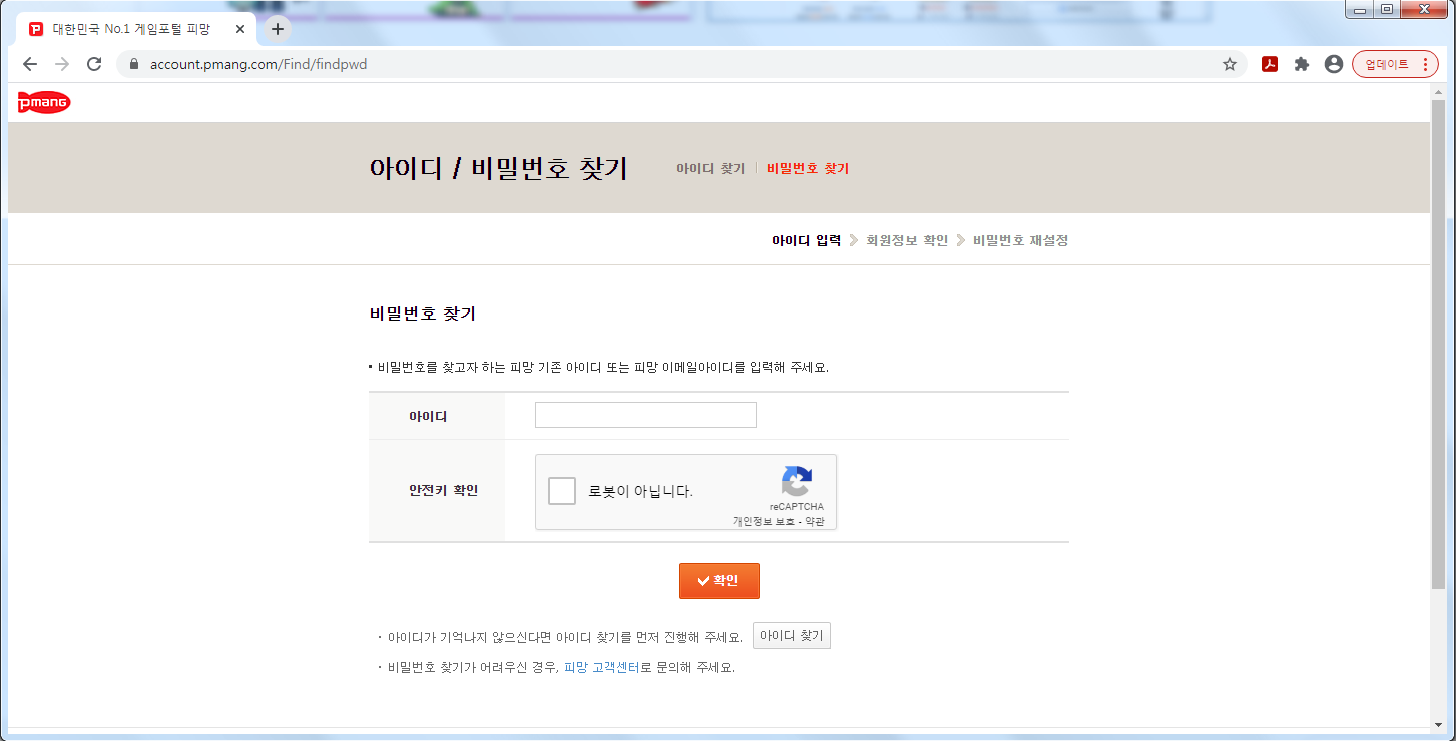Open a new tab with plus icon
This screenshot has width=1456, height=741.
coord(278,29)
